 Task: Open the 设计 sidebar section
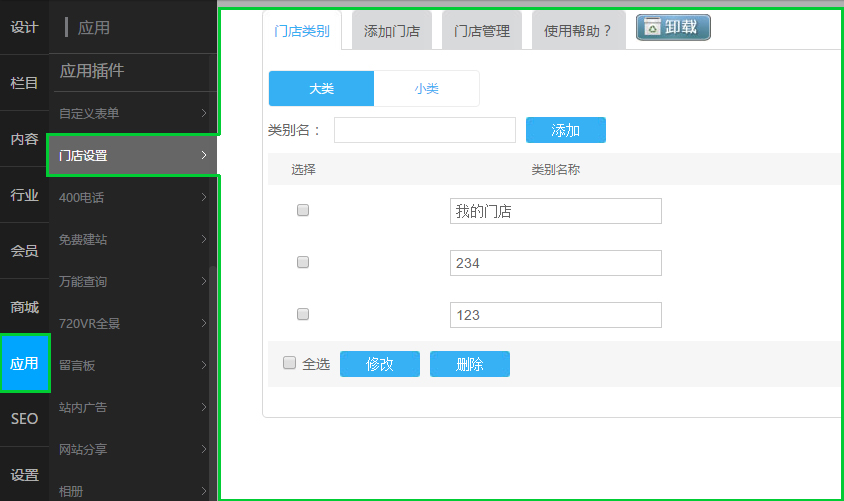coord(24,28)
